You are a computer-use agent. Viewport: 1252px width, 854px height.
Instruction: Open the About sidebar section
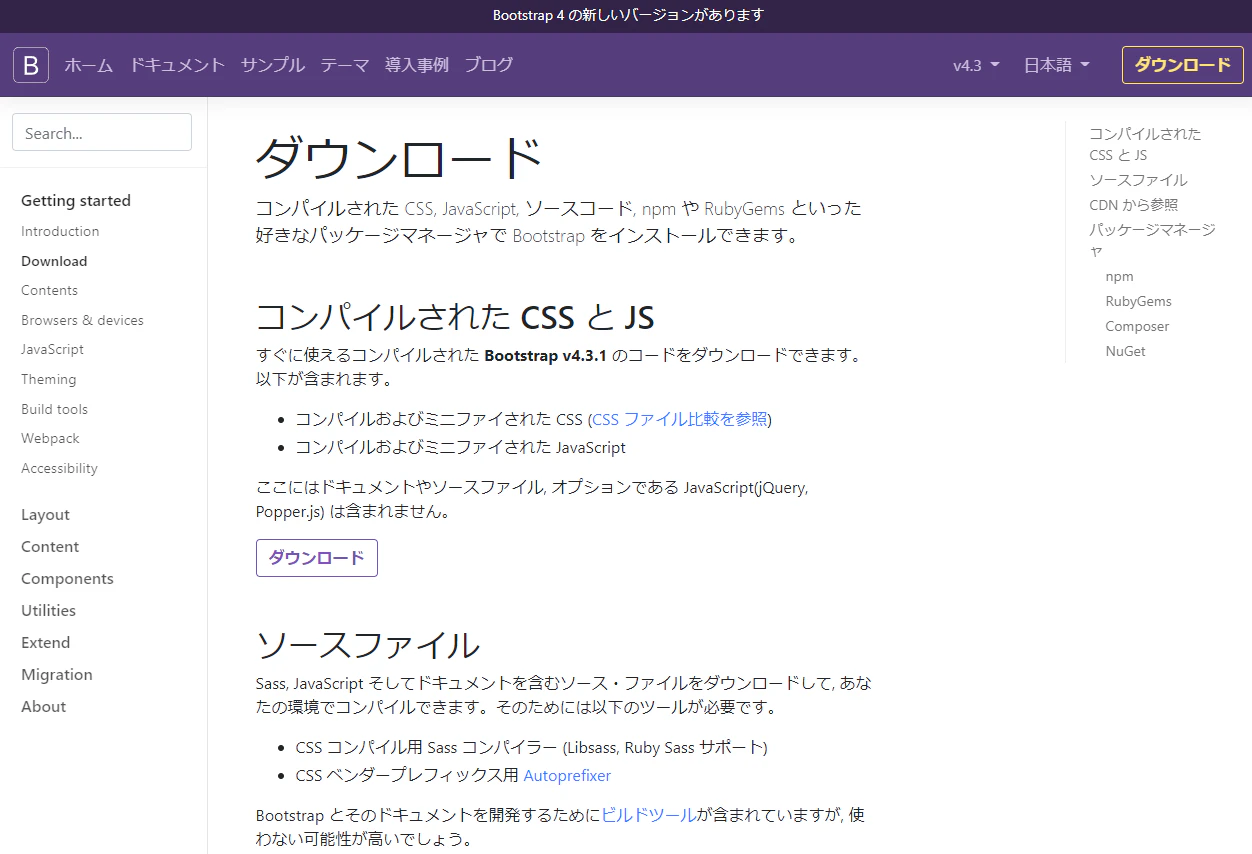(43, 706)
